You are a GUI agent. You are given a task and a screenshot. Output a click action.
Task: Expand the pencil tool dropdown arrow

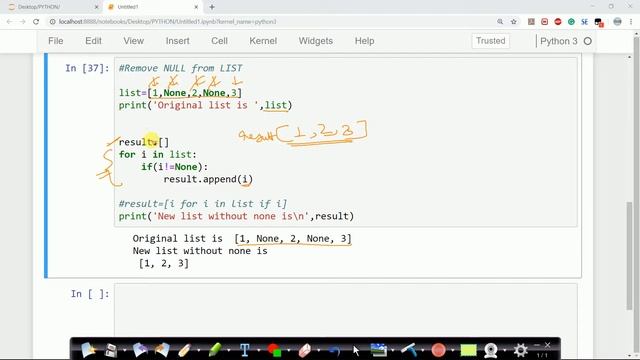199,351
